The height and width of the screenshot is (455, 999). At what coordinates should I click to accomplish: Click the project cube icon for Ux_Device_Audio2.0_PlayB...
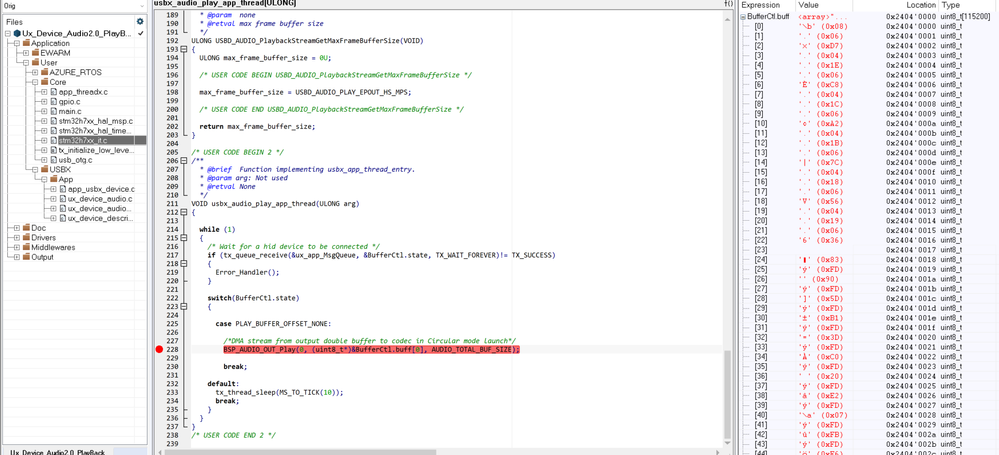click(x=17, y=33)
